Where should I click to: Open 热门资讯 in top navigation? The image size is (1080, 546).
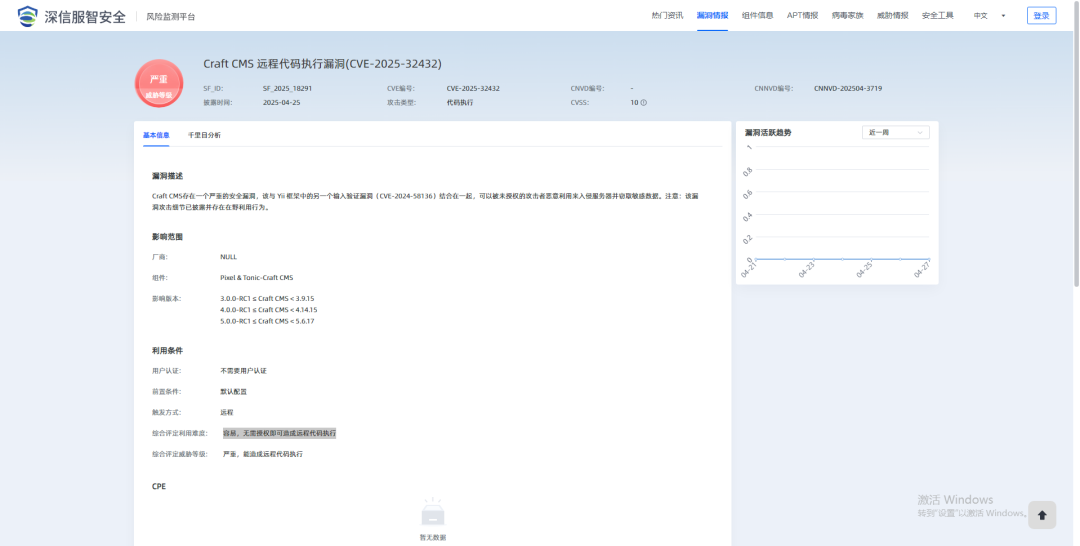coord(667,15)
